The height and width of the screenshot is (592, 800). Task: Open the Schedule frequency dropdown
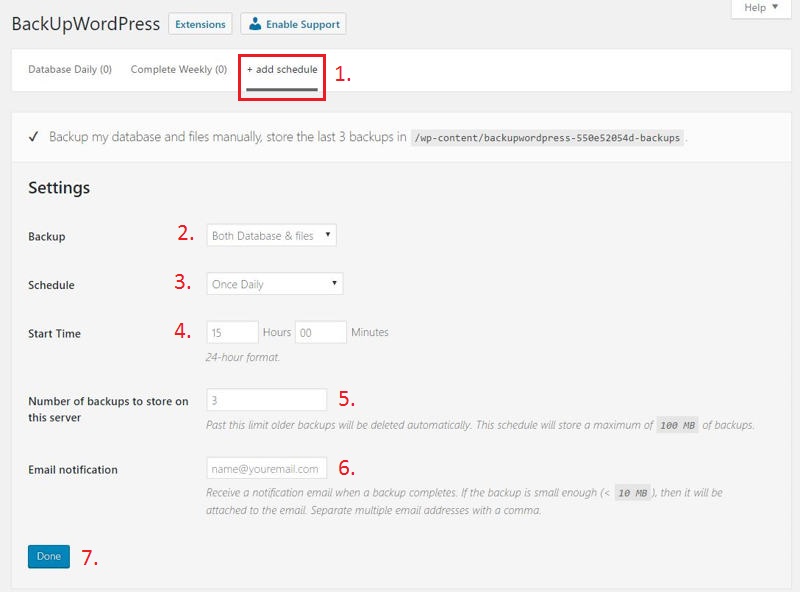pos(274,284)
